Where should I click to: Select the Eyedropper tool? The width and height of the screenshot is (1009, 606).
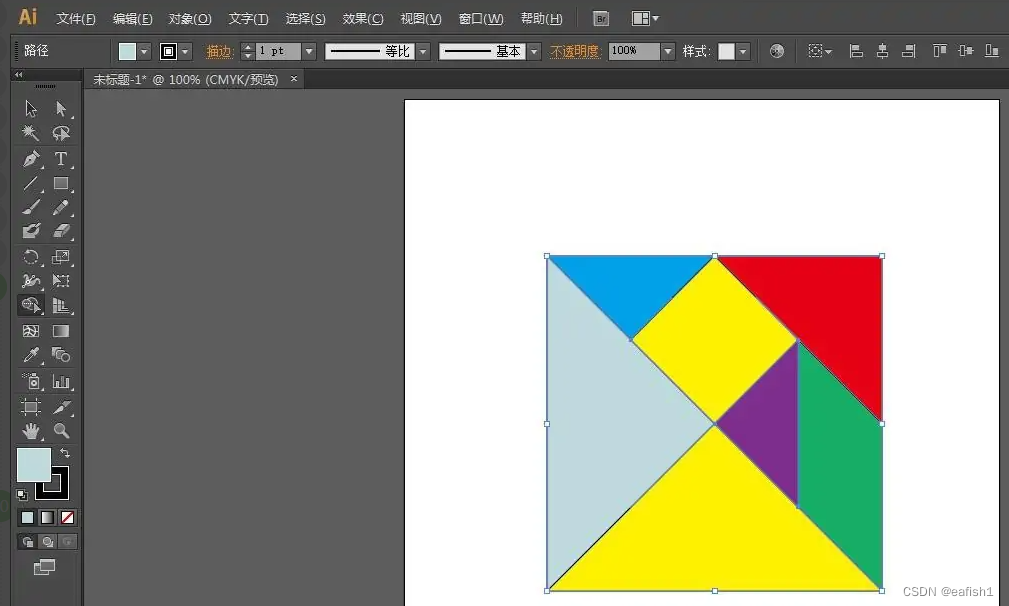click(x=30, y=355)
